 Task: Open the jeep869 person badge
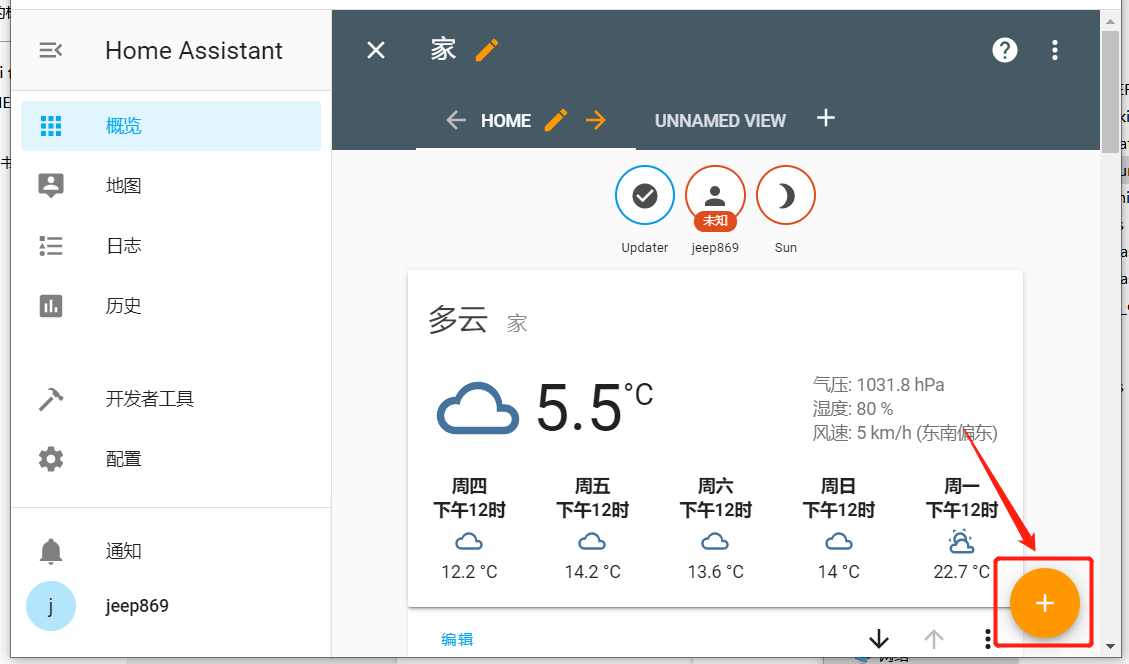click(715, 197)
